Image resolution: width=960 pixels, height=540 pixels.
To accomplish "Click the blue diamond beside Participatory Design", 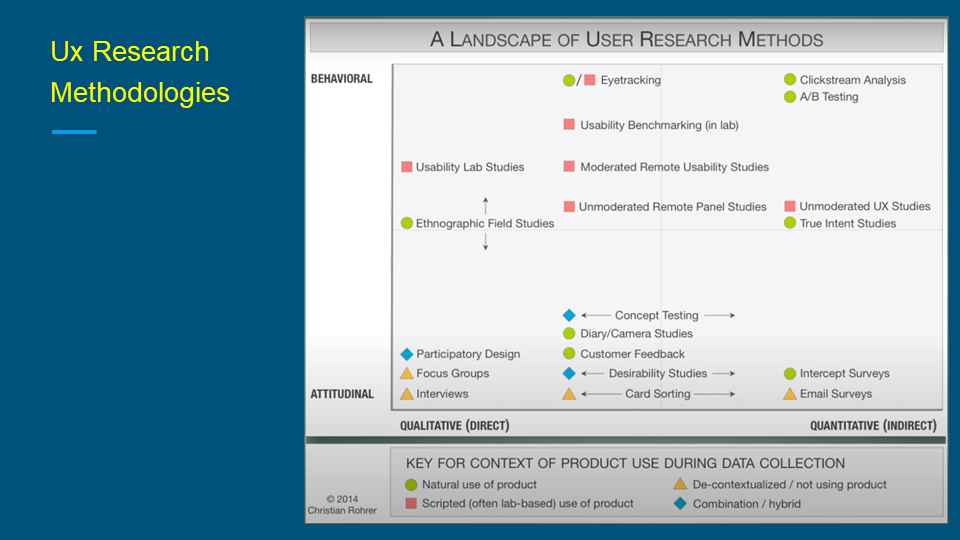I will (407, 354).
